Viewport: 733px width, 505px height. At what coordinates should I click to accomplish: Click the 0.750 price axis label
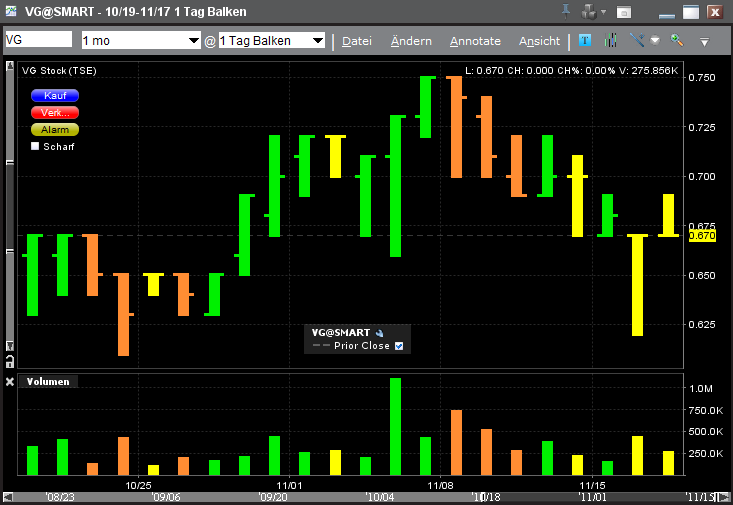[702, 77]
